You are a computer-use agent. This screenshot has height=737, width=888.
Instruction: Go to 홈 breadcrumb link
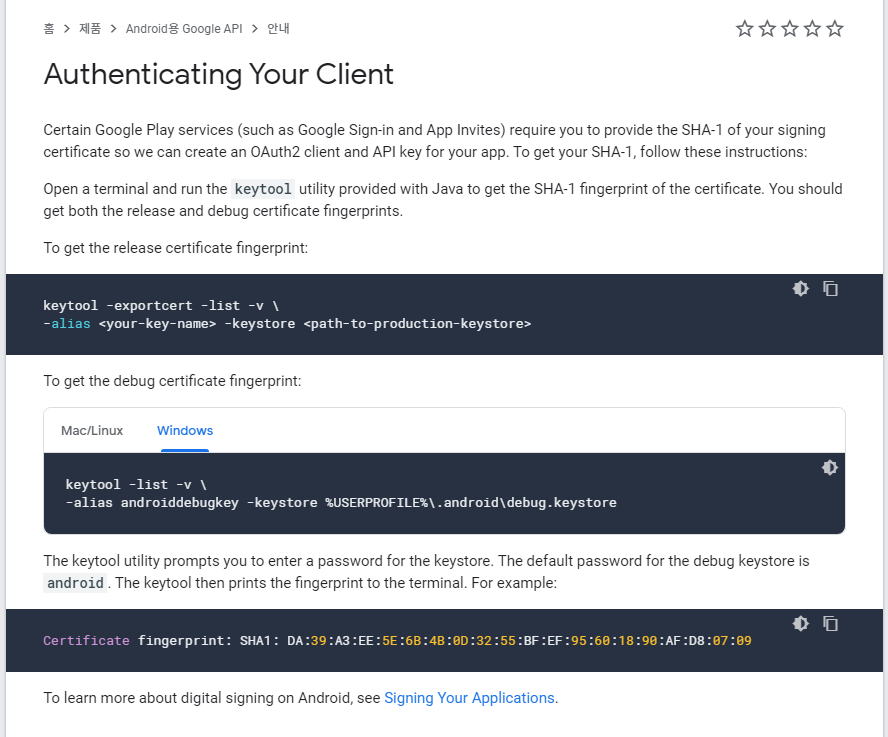click(49, 28)
